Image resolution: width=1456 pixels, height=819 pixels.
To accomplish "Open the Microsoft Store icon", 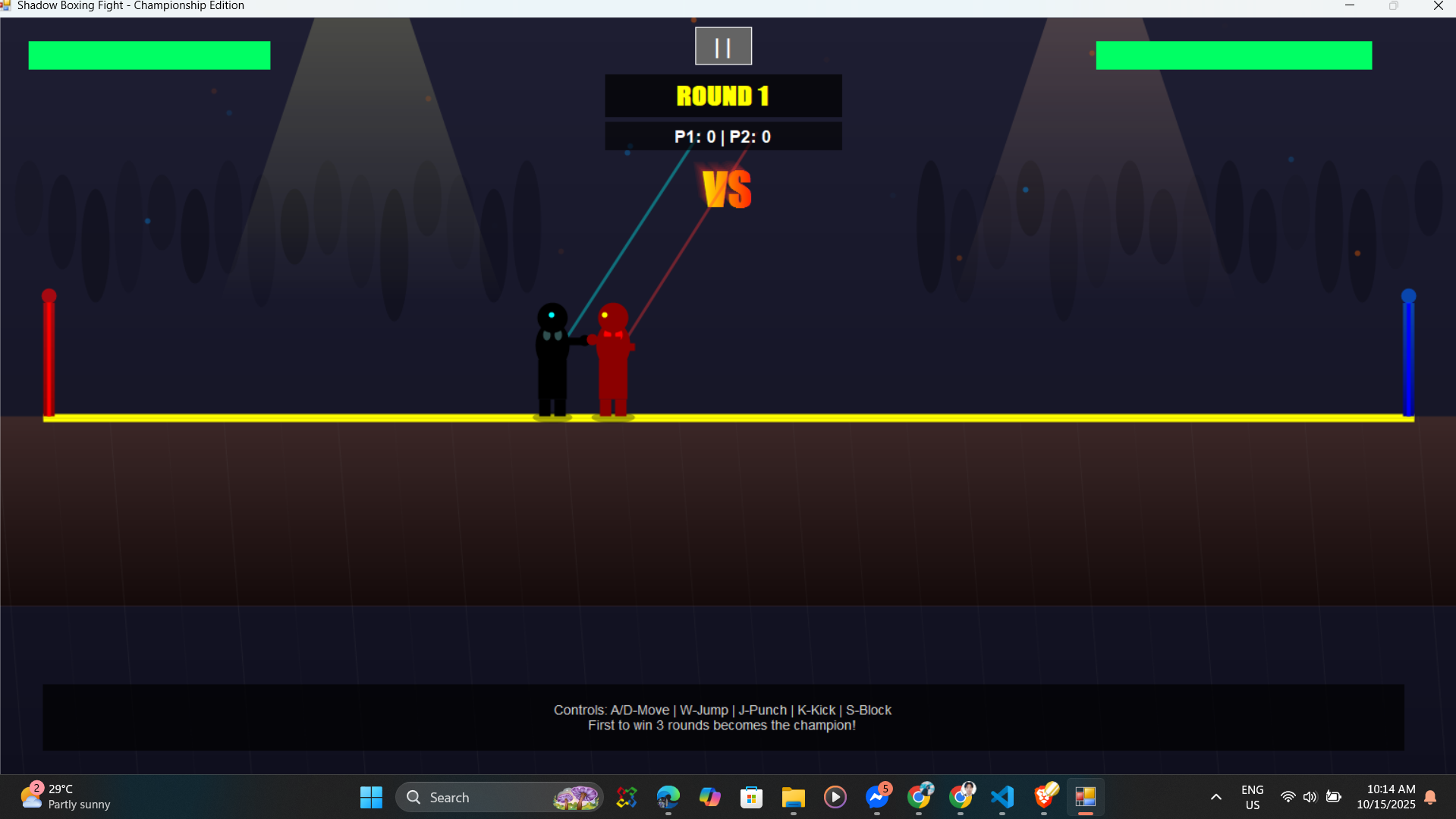I will click(x=750, y=797).
